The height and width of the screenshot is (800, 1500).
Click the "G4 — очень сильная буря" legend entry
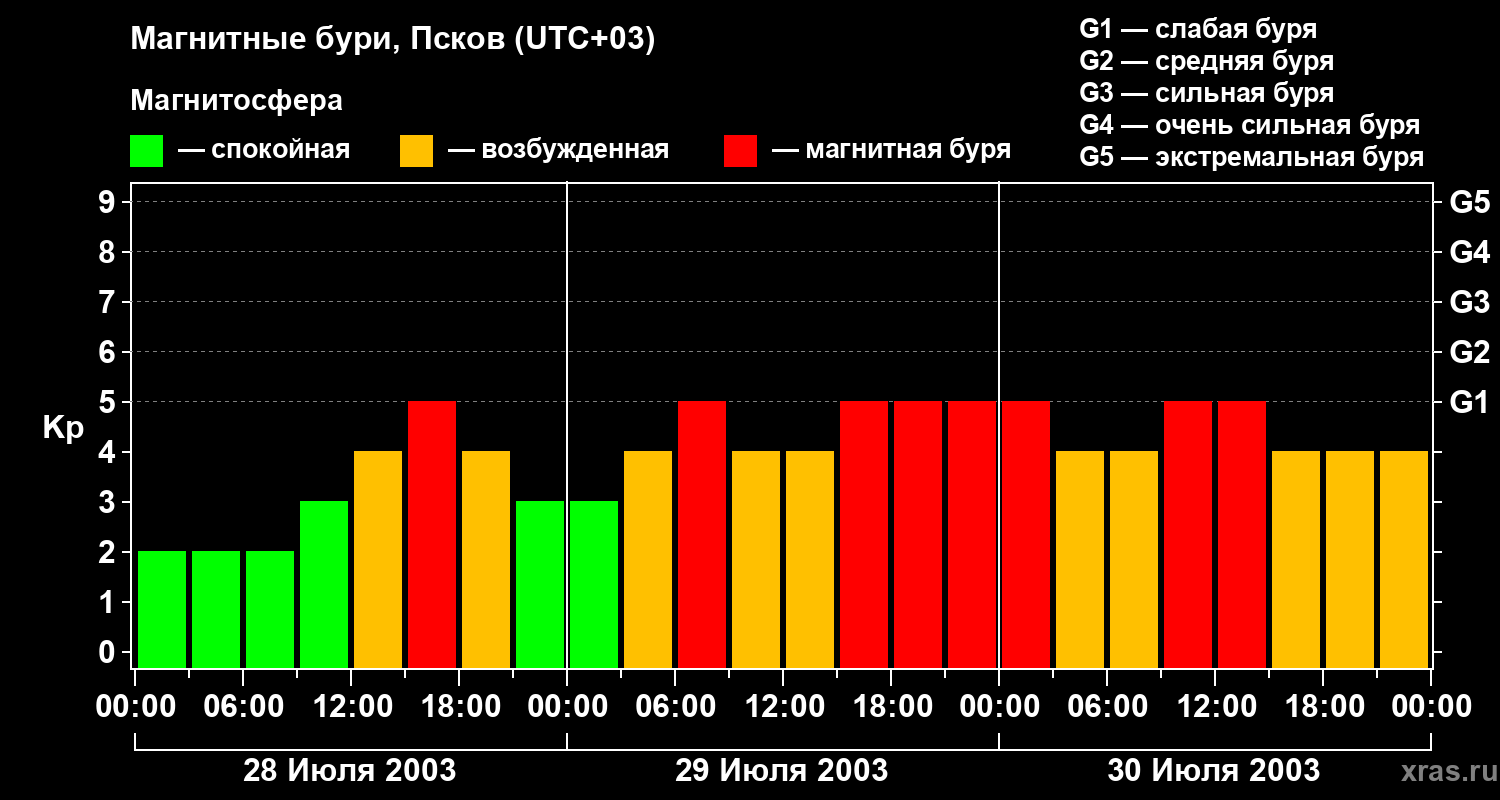[x=1249, y=125]
